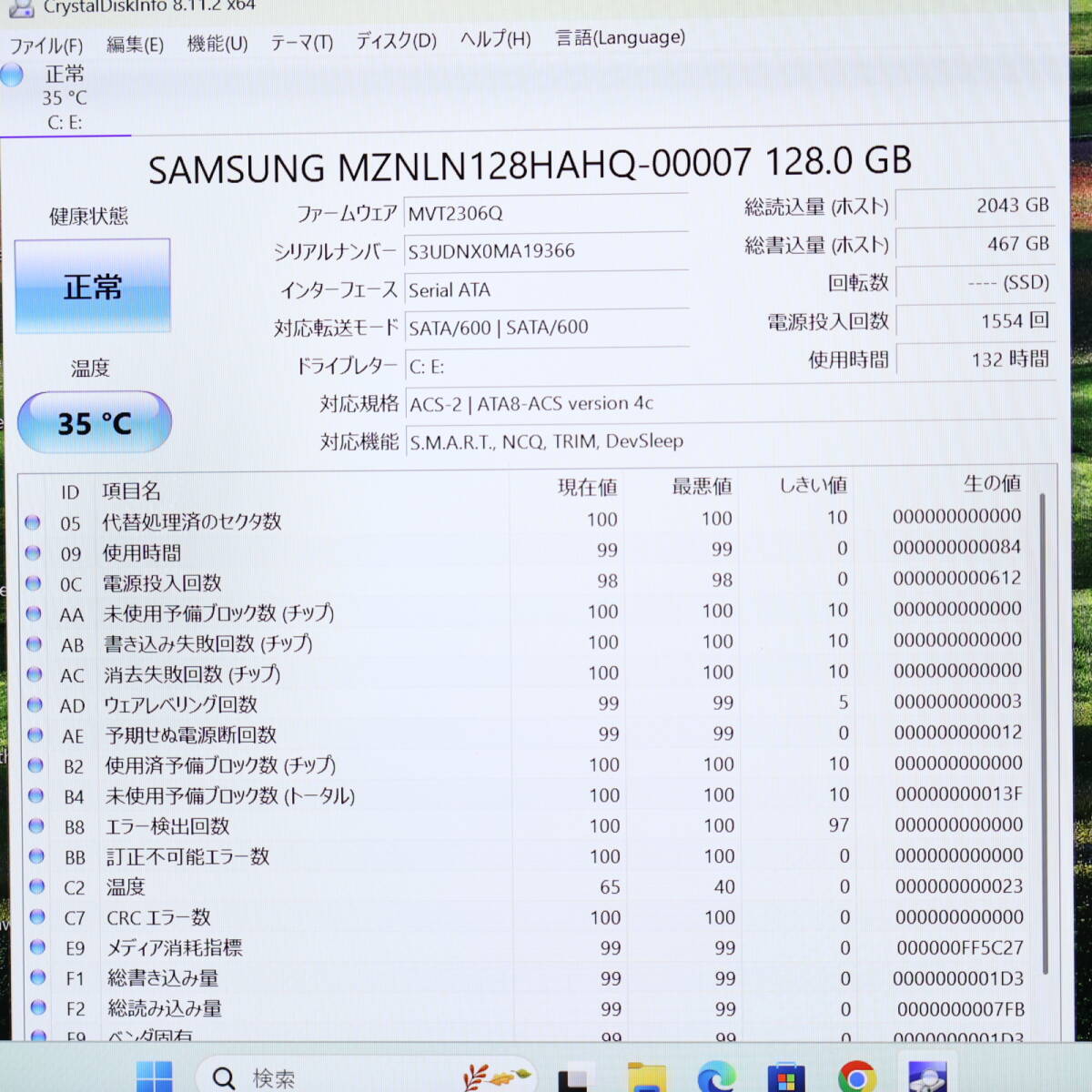
Task: Click status orb for attribute AA row
Action: [x=34, y=613]
